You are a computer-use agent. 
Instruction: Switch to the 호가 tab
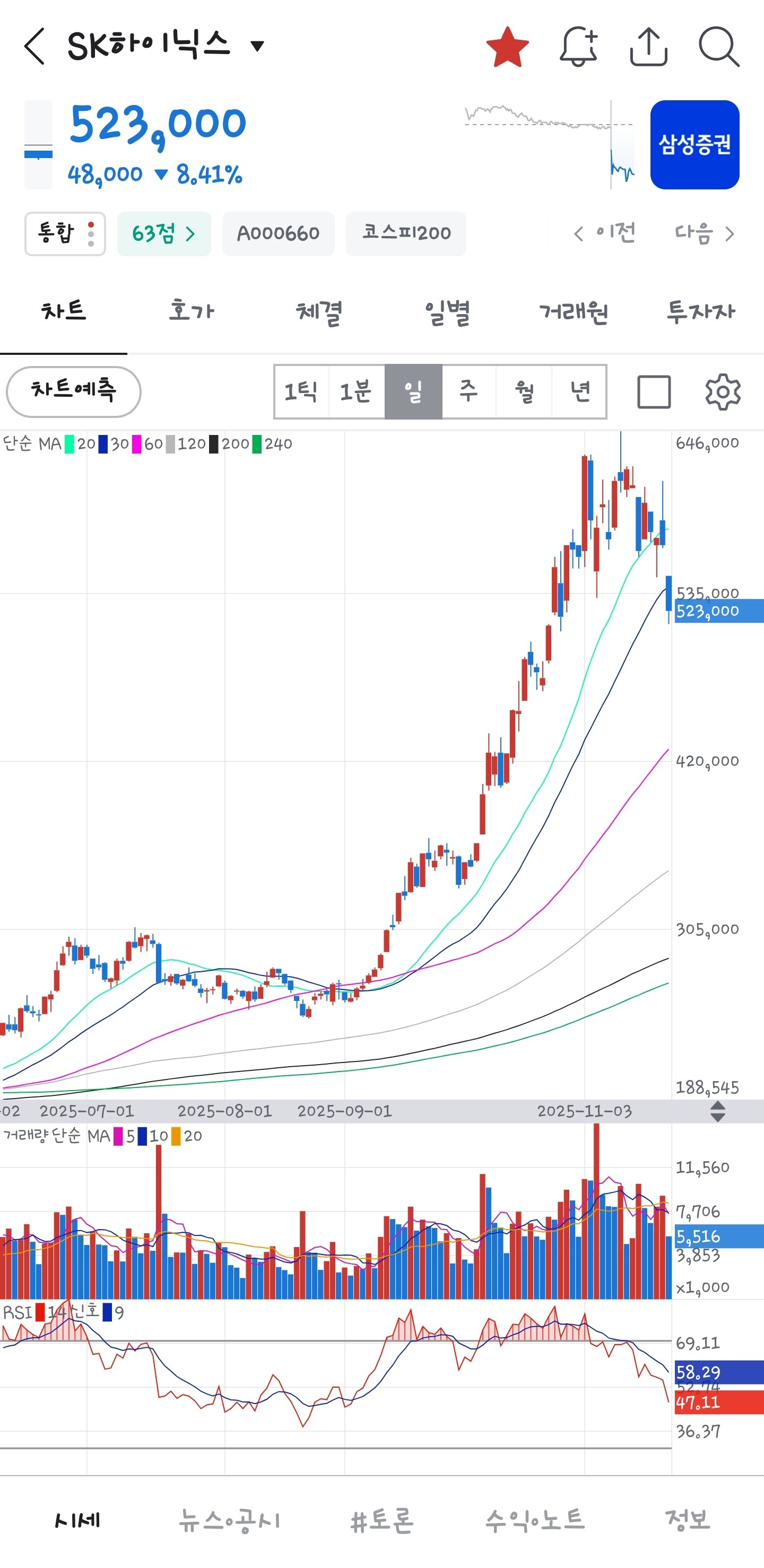tap(191, 312)
